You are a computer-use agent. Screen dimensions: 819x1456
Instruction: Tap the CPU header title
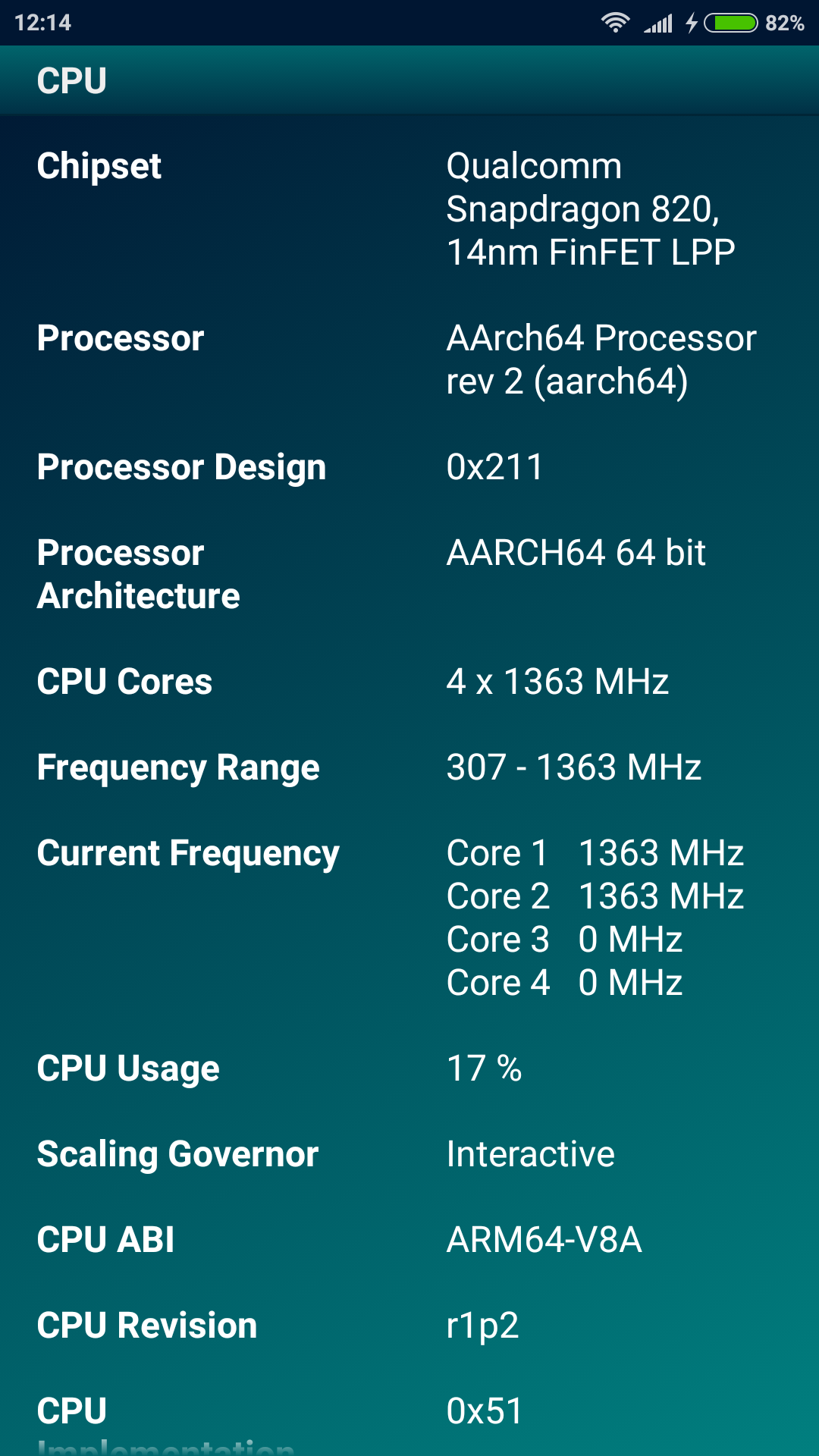point(72,81)
